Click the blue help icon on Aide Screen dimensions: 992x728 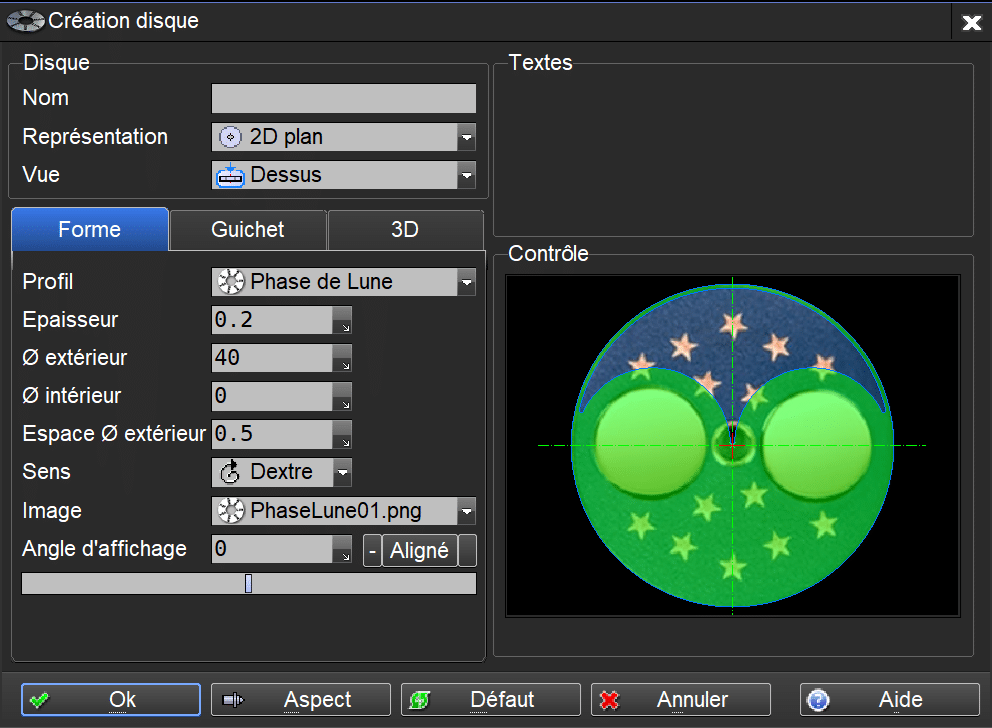pos(818,700)
